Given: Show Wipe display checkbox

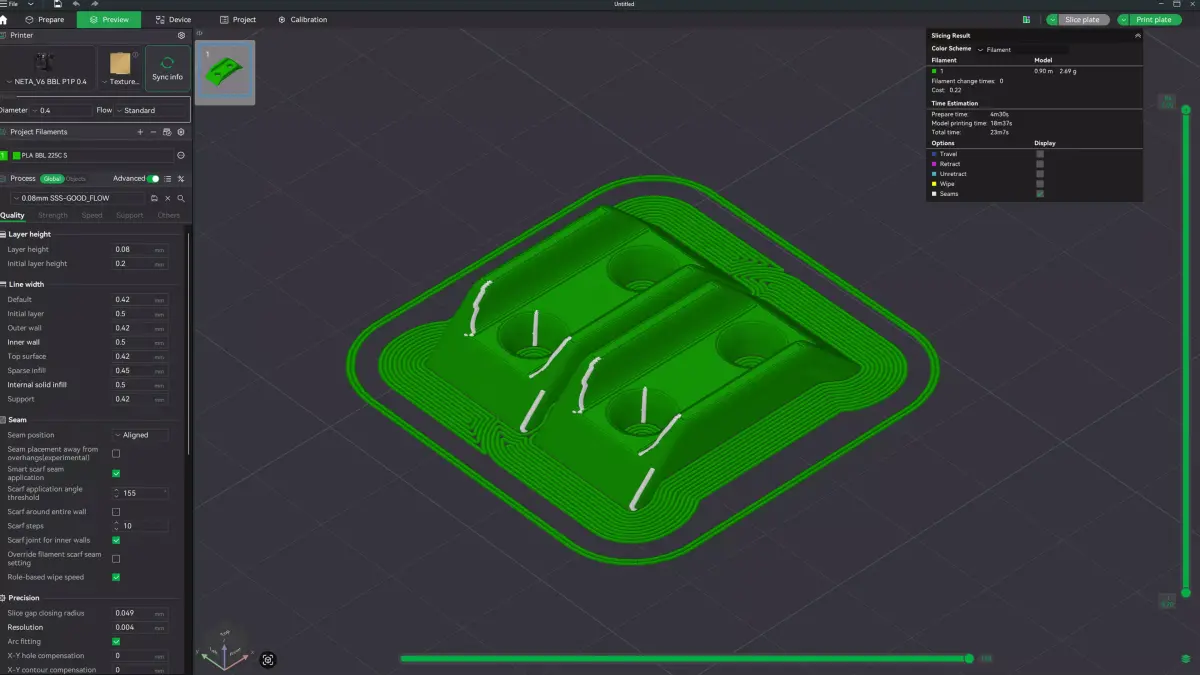Looking at the screenshot, I should tap(1040, 184).
